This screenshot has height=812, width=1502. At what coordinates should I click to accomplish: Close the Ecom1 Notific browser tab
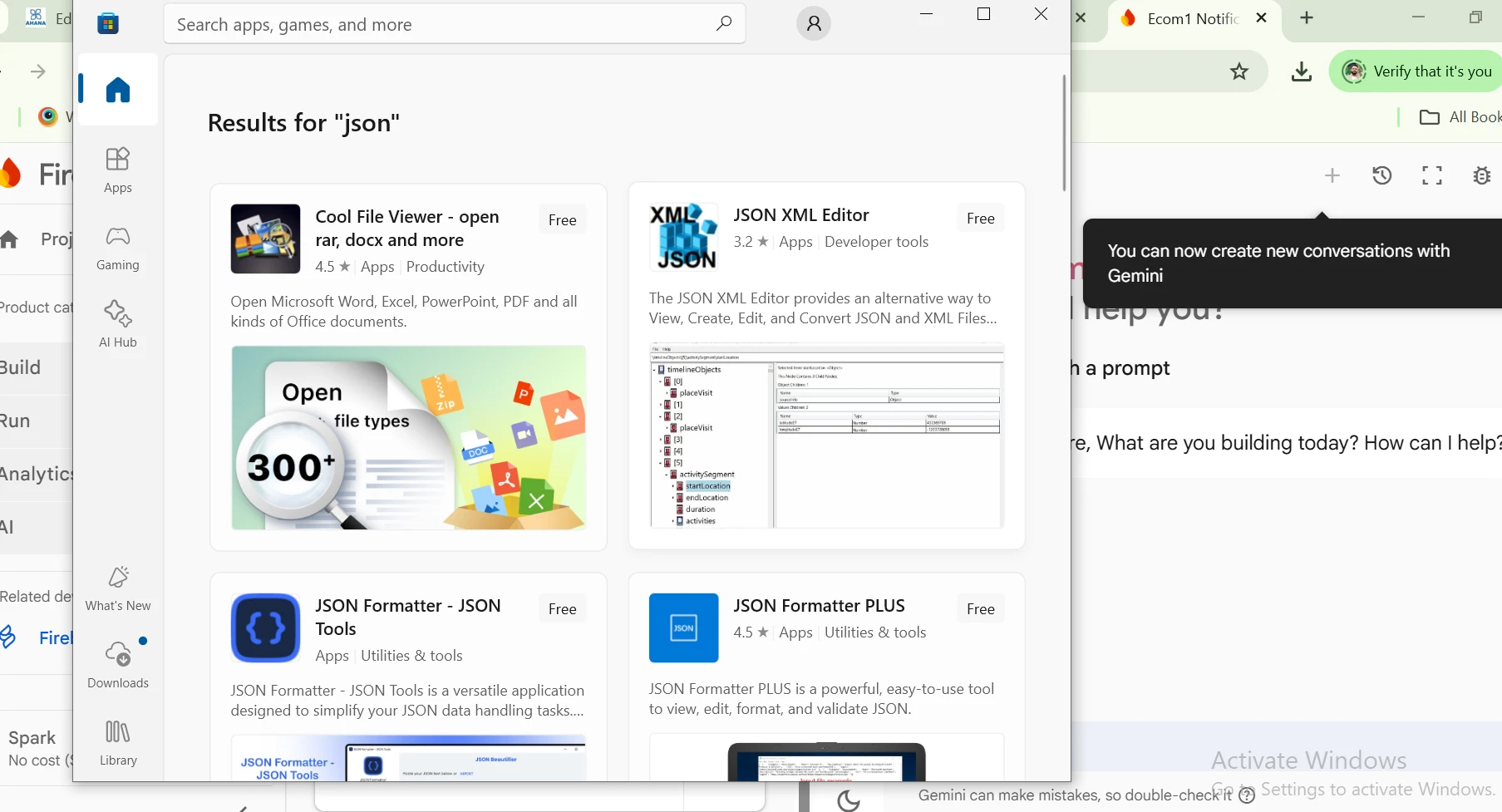tap(1261, 18)
